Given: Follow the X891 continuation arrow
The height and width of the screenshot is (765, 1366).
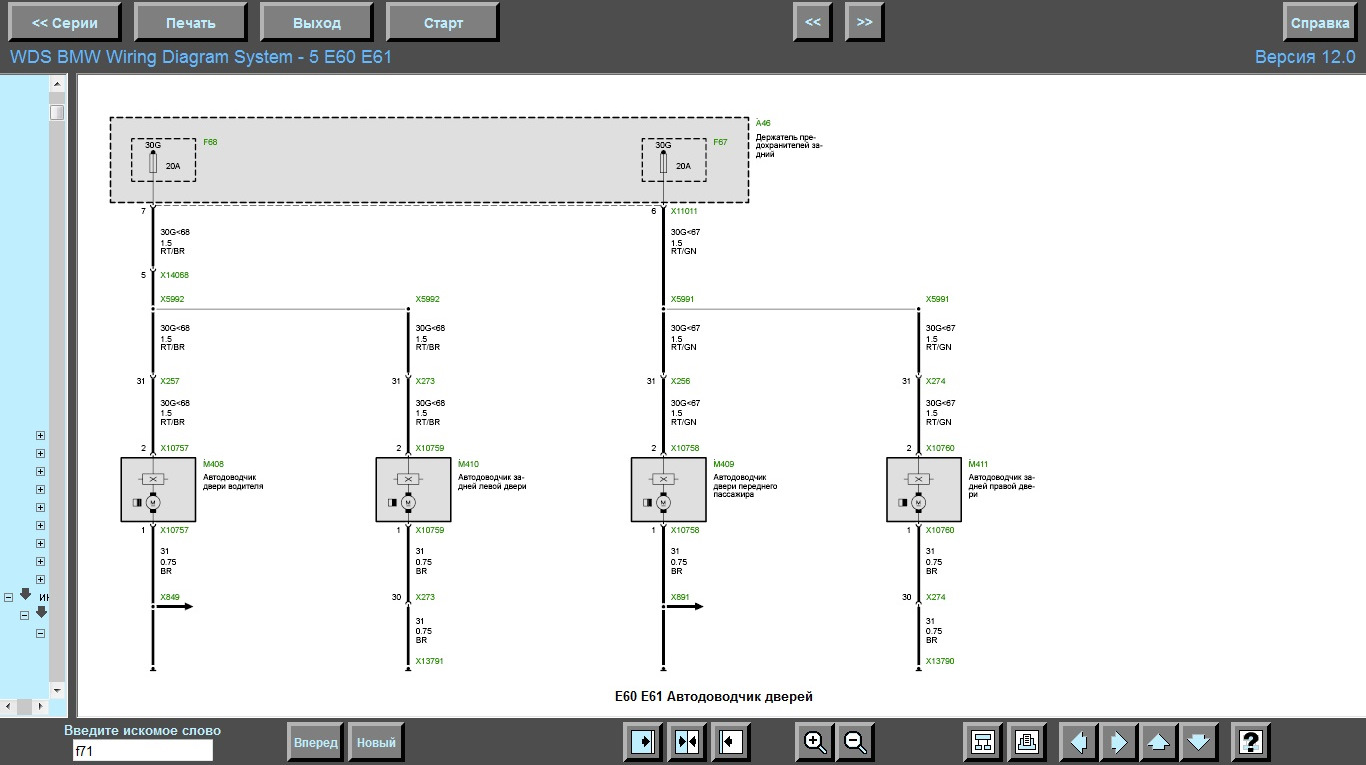Looking at the screenshot, I should (684, 606).
